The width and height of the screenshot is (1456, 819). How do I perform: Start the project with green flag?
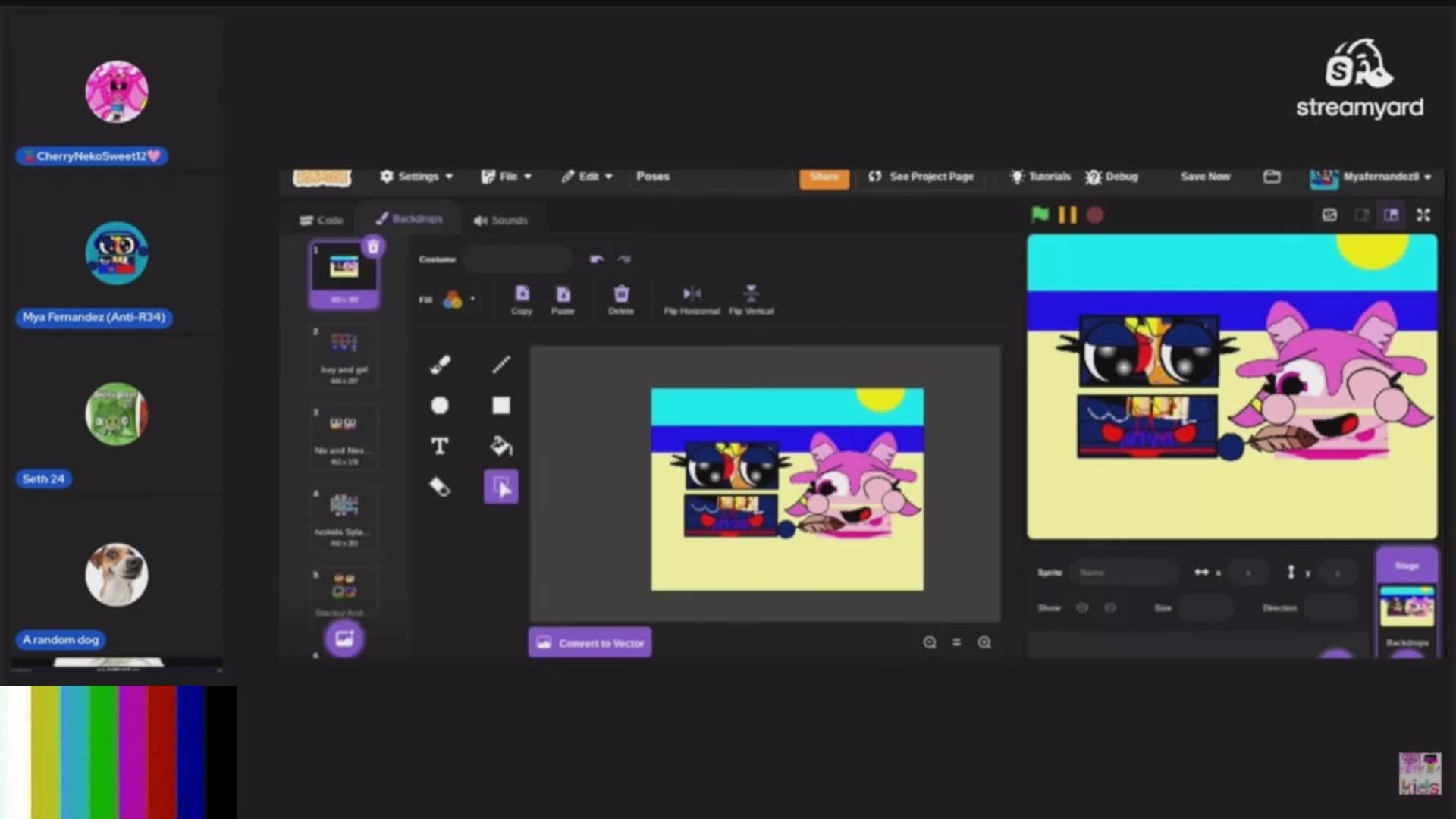[1040, 215]
